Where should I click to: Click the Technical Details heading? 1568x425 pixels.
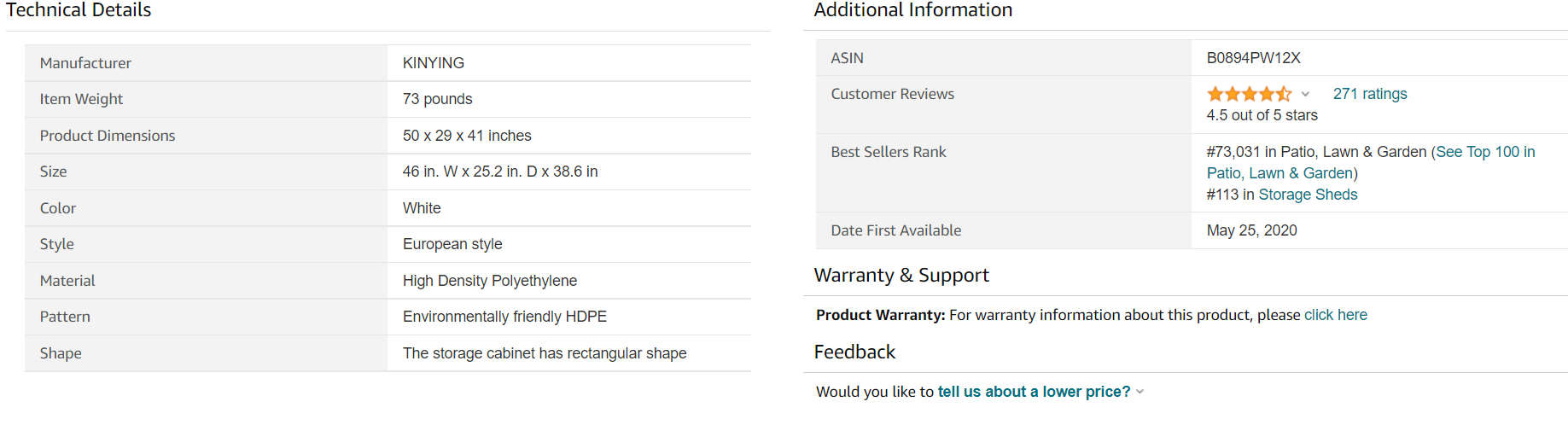pos(79,10)
